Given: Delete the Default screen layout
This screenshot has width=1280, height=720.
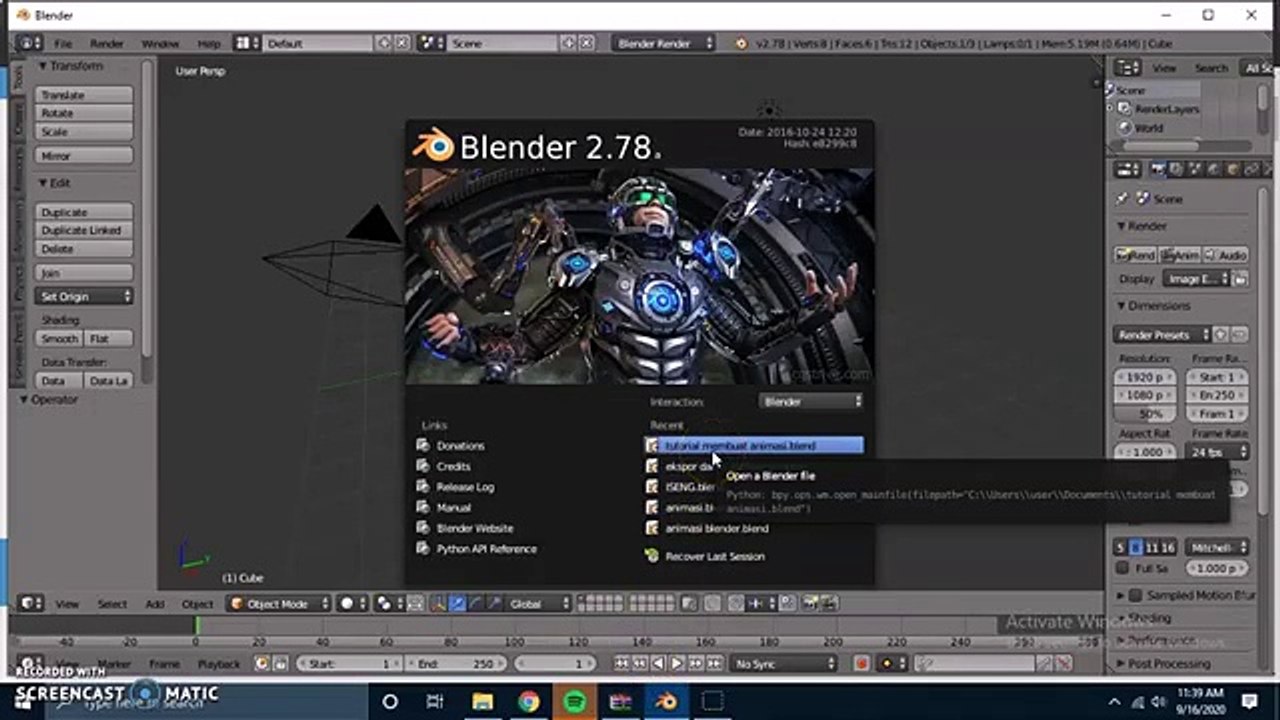Looking at the screenshot, I should (402, 43).
